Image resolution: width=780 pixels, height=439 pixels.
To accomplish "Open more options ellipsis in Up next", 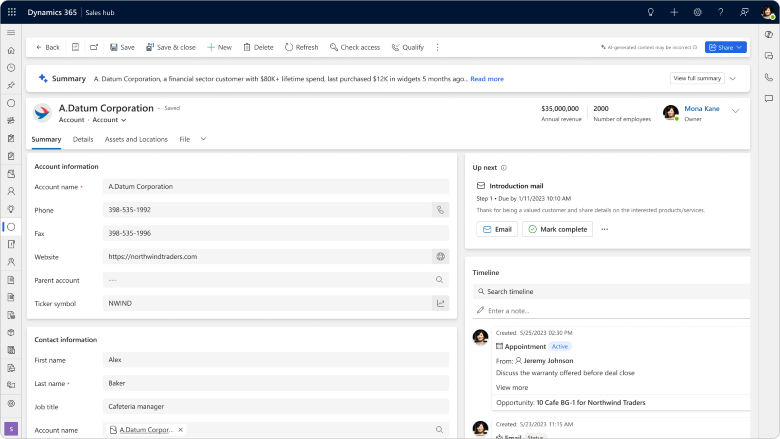I will tap(604, 229).
